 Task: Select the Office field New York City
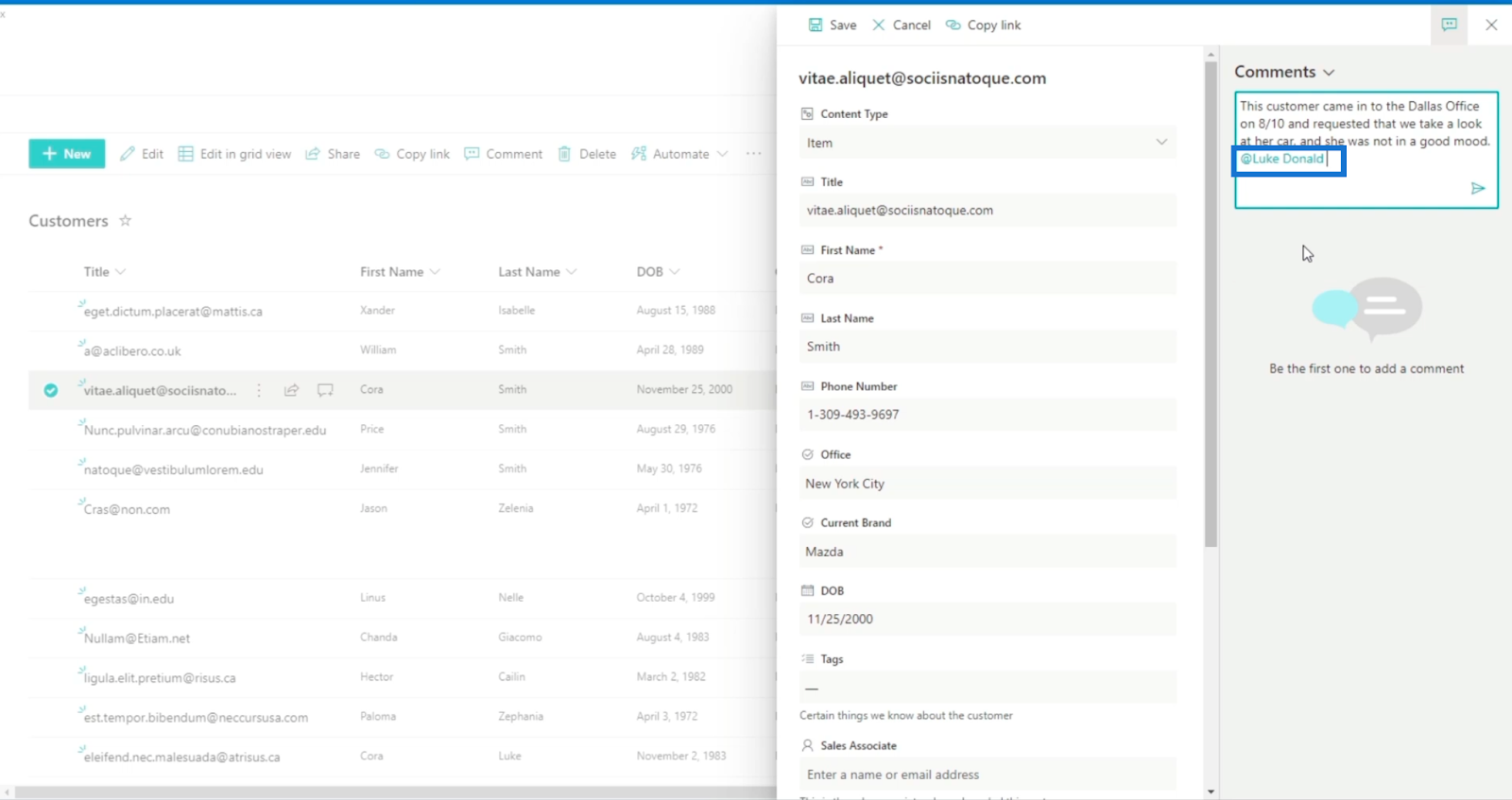coord(988,484)
